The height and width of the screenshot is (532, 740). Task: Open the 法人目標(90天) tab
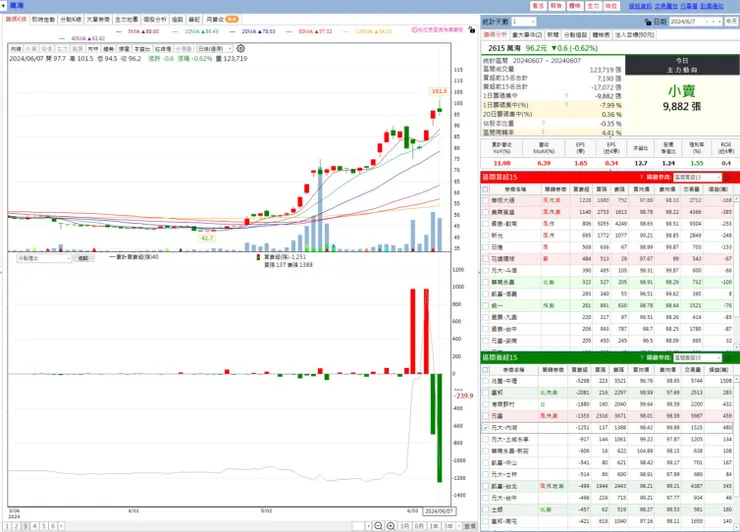635,35
